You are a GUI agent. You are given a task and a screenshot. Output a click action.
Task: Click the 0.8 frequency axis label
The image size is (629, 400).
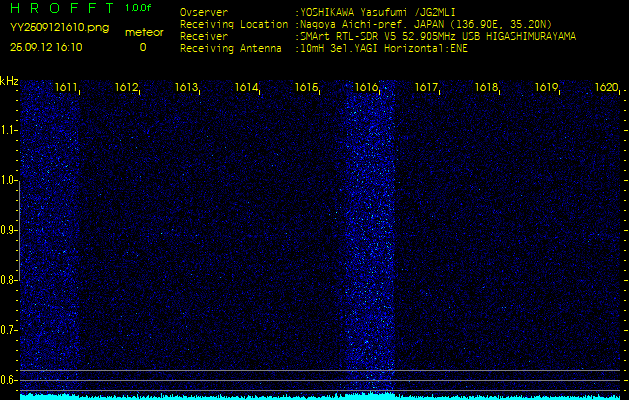(x=8, y=280)
